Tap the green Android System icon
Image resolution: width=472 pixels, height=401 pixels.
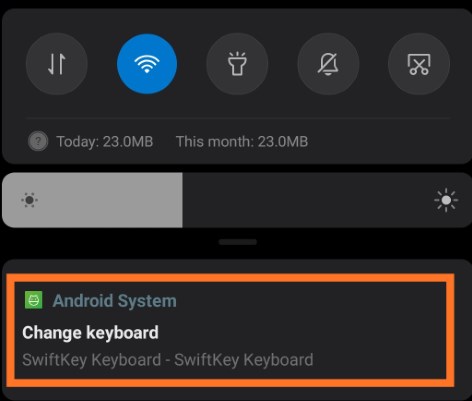[34, 300]
